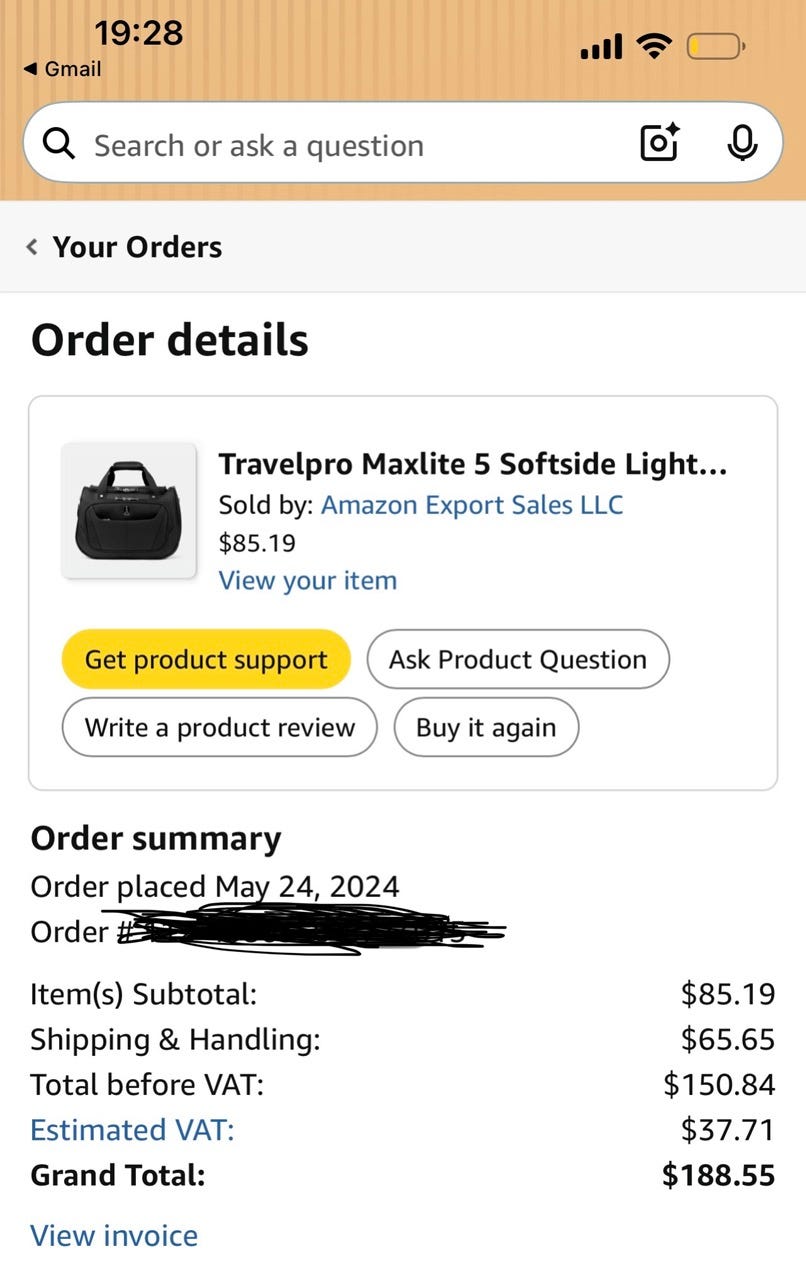Tap the cellular signal bars icon
This screenshot has height=1282, width=806.
pyautogui.click(x=601, y=47)
